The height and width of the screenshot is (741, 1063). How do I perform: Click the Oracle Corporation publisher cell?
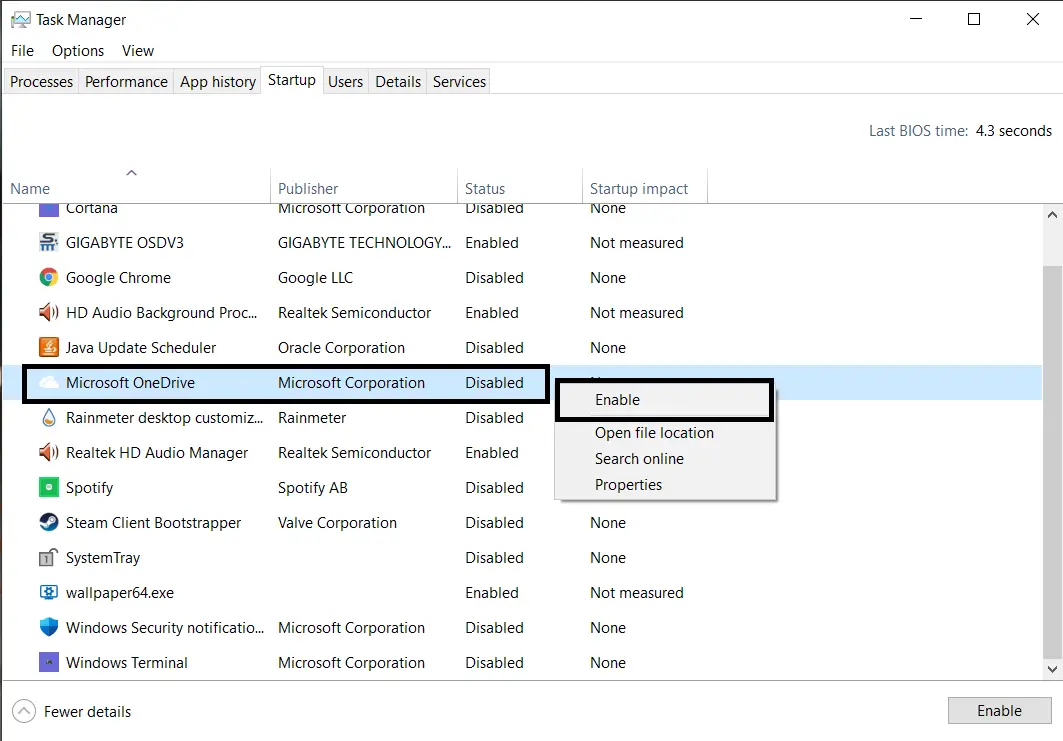click(x=341, y=348)
